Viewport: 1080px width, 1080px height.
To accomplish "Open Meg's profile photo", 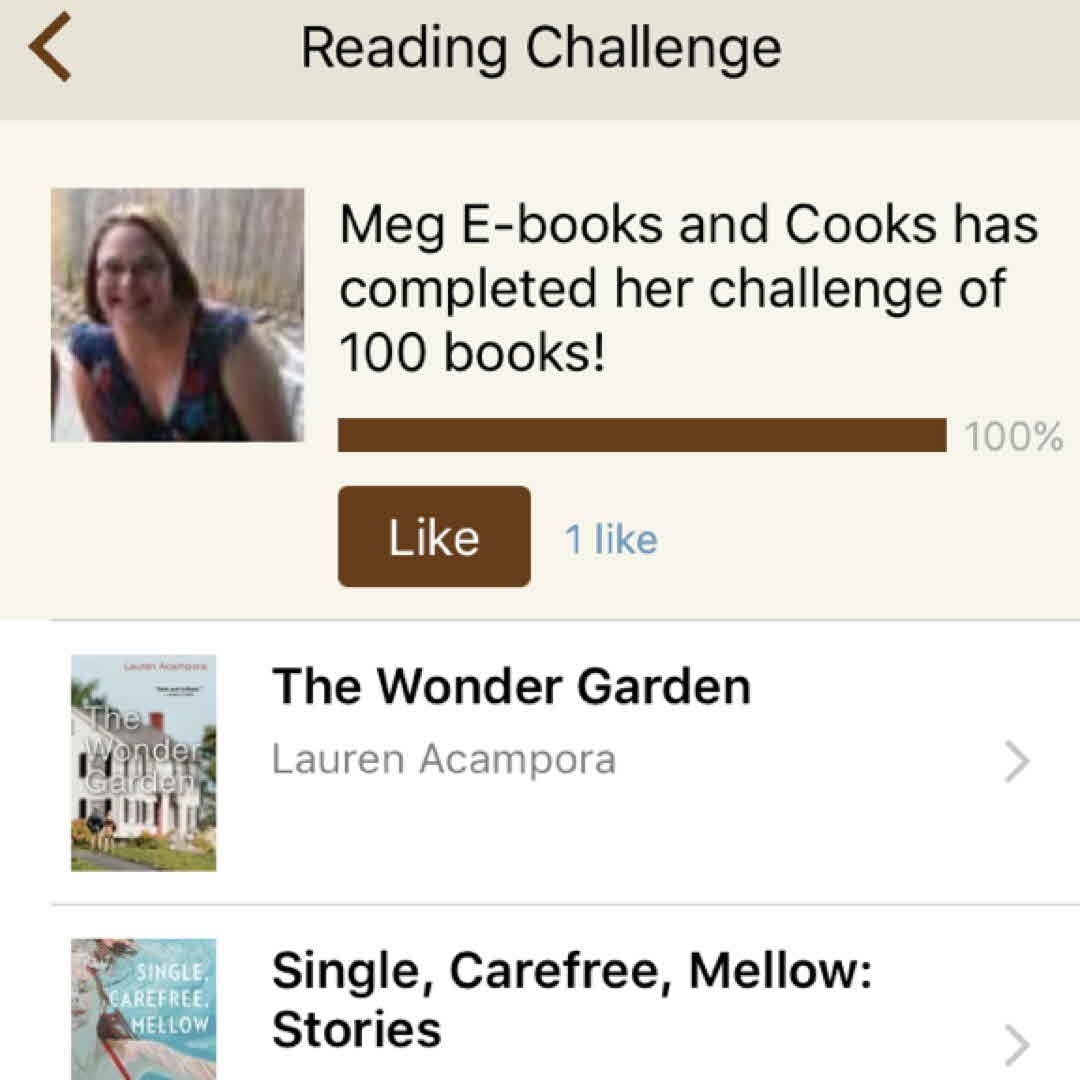I will pyautogui.click(x=178, y=315).
